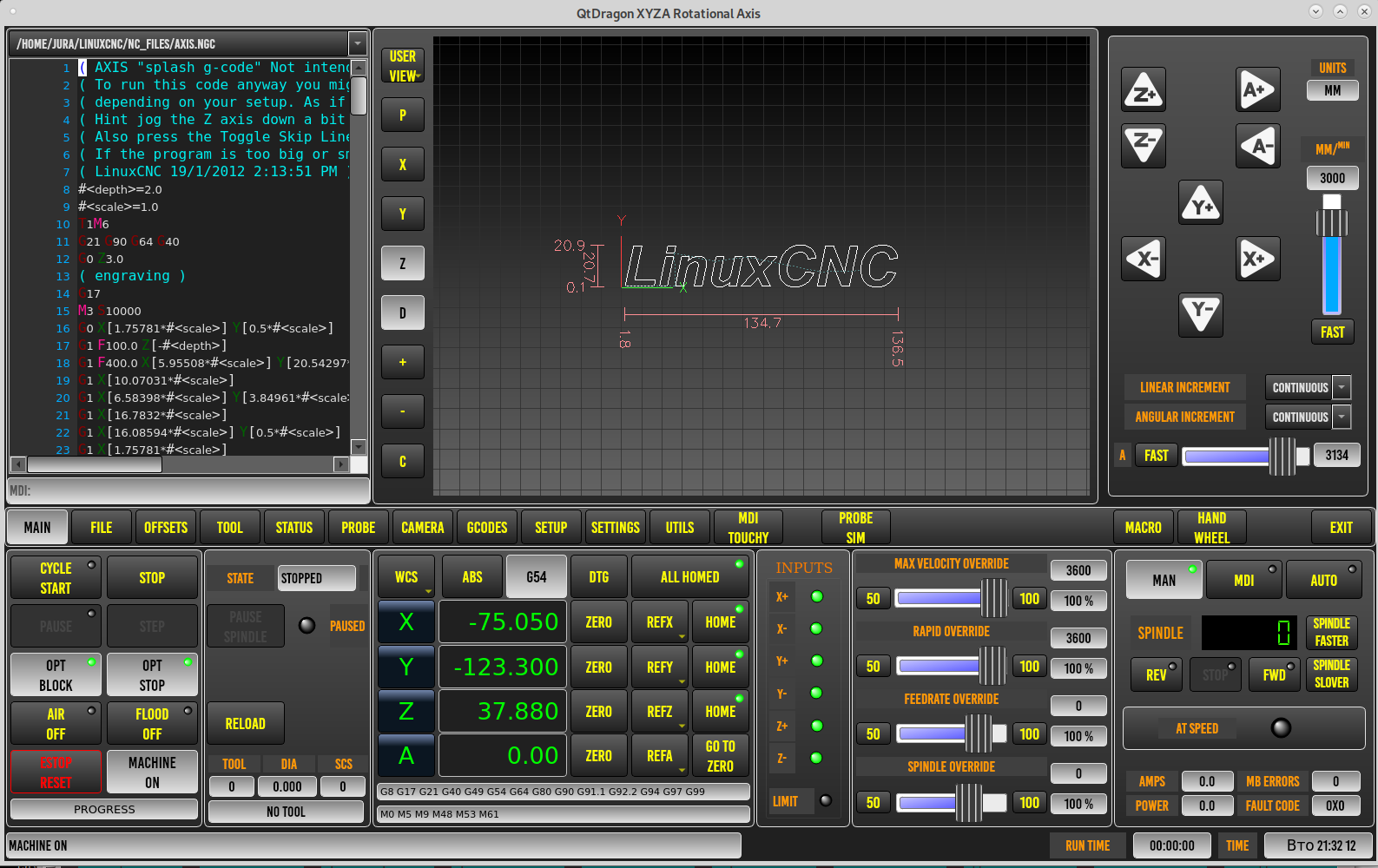Image resolution: width=1378 pixels, height=868 pixels.
Task: Zero the X axis with ZERO
Action: (x=599, y=621)
